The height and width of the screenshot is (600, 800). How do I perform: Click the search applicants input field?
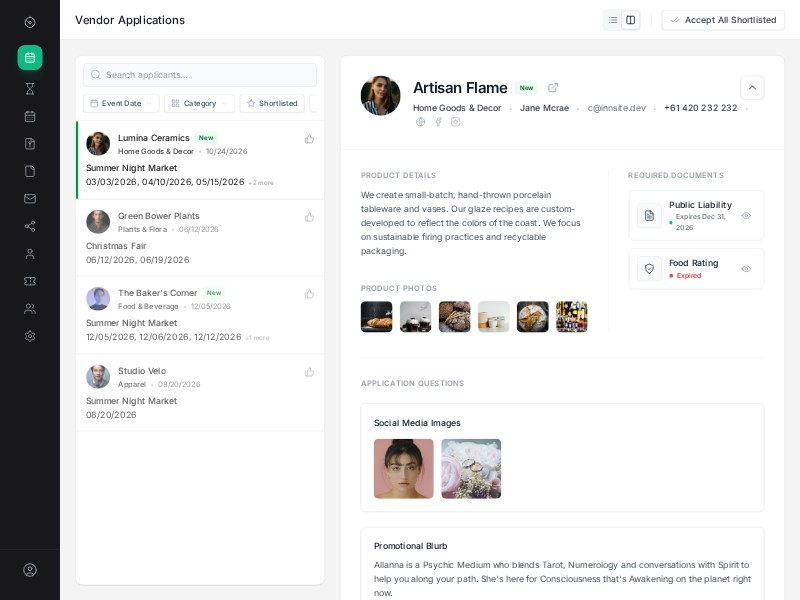point(200,75)
